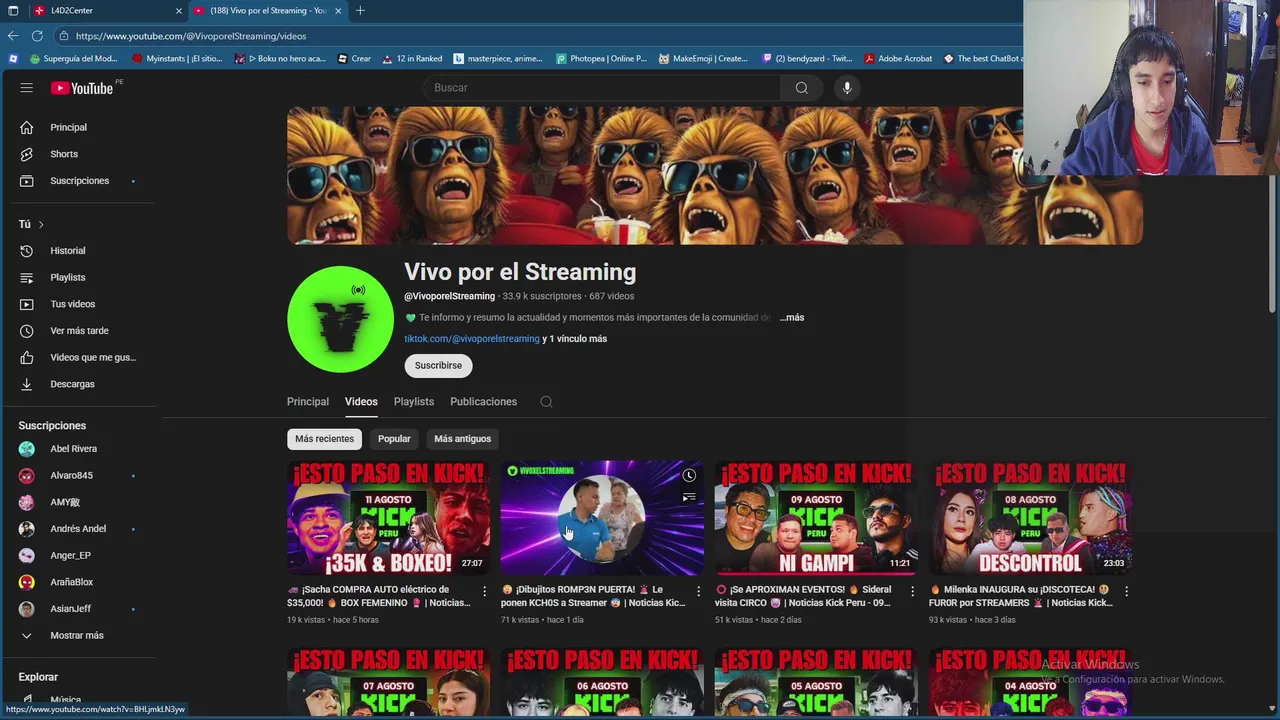The image size is (1280, 720).
Task: Open a new browser tab
Action: [x=360, y=10]
